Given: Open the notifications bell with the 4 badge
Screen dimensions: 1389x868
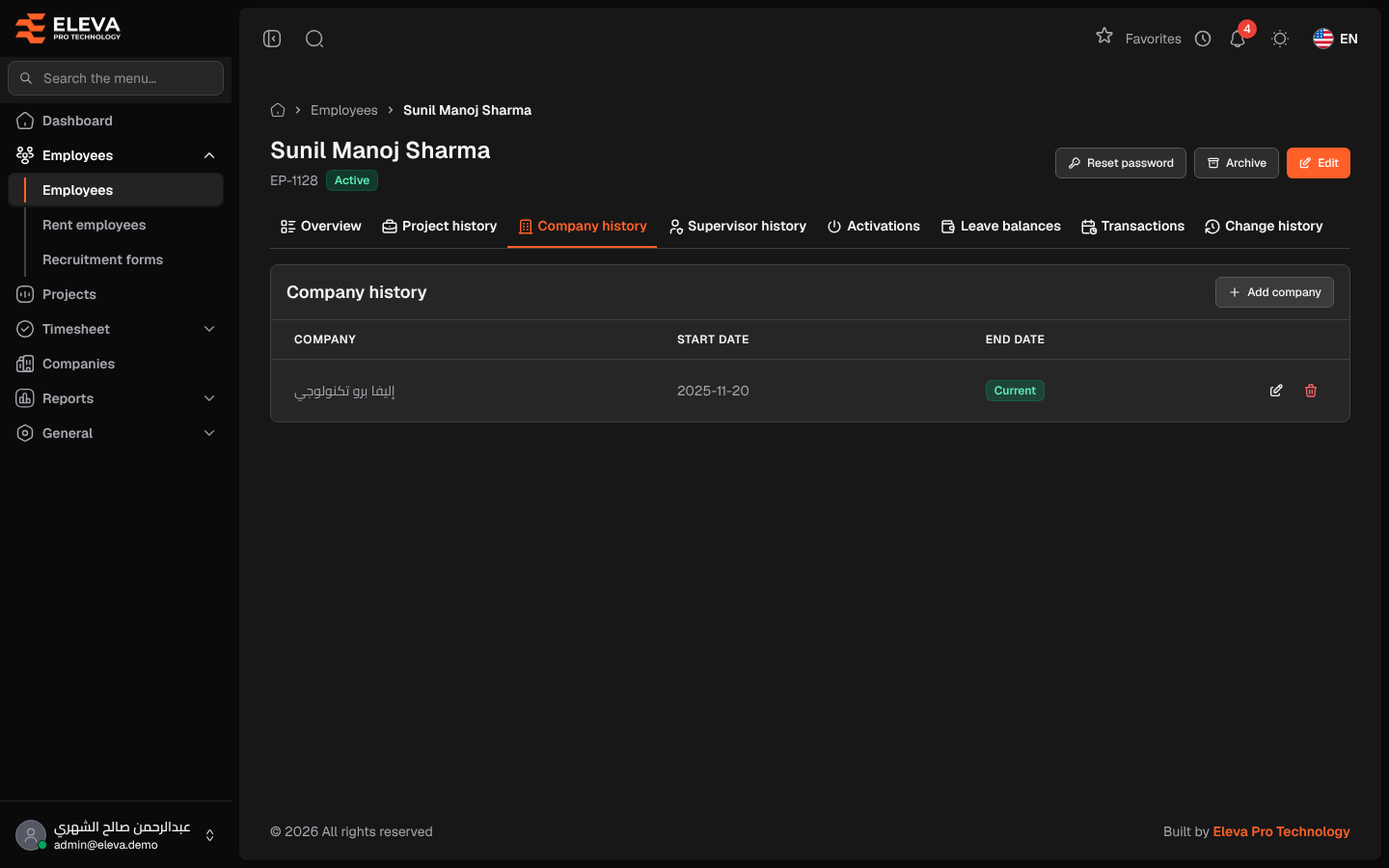Looking at the screenshot, I should tap(1238, 39).
